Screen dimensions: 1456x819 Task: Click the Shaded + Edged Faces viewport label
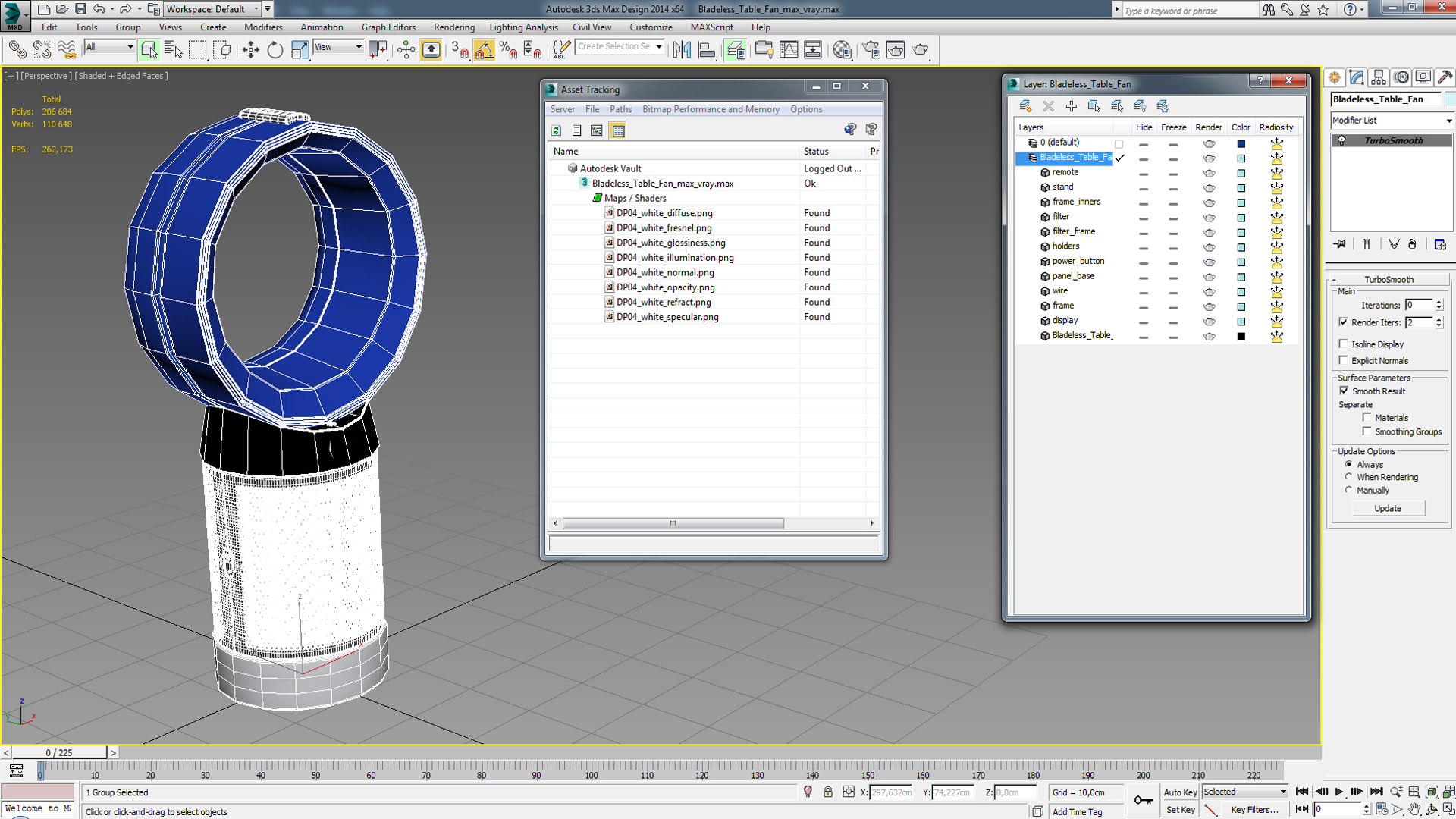tap(121, 76)
